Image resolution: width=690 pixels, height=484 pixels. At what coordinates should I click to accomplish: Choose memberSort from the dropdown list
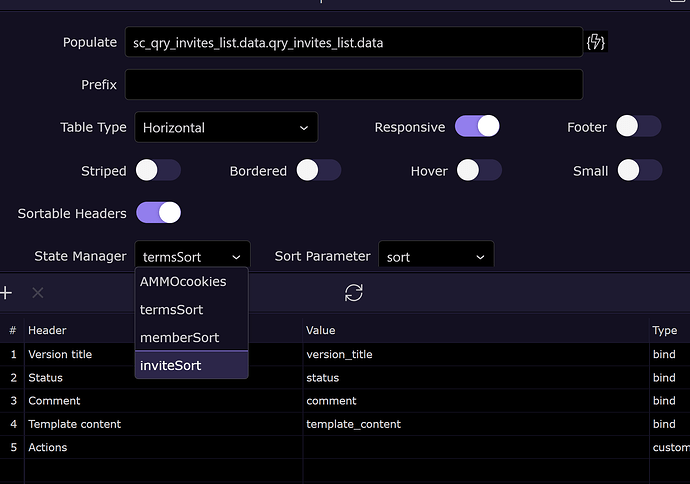point(191,337)
